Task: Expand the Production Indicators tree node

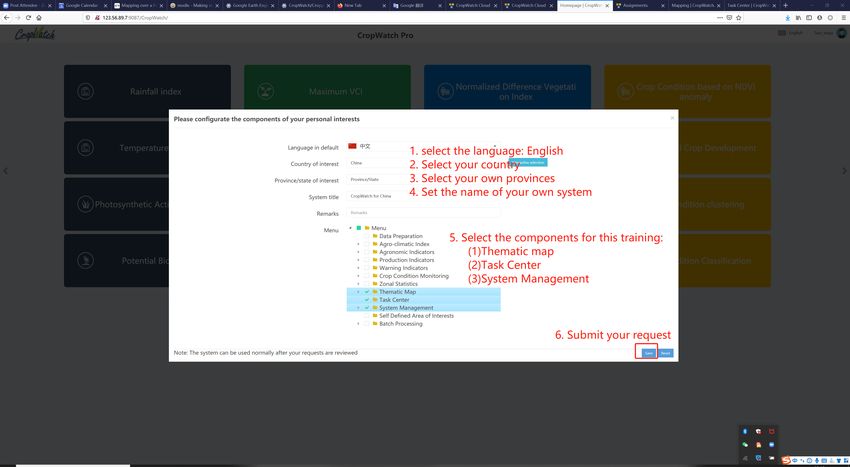Action: point(358,260)
